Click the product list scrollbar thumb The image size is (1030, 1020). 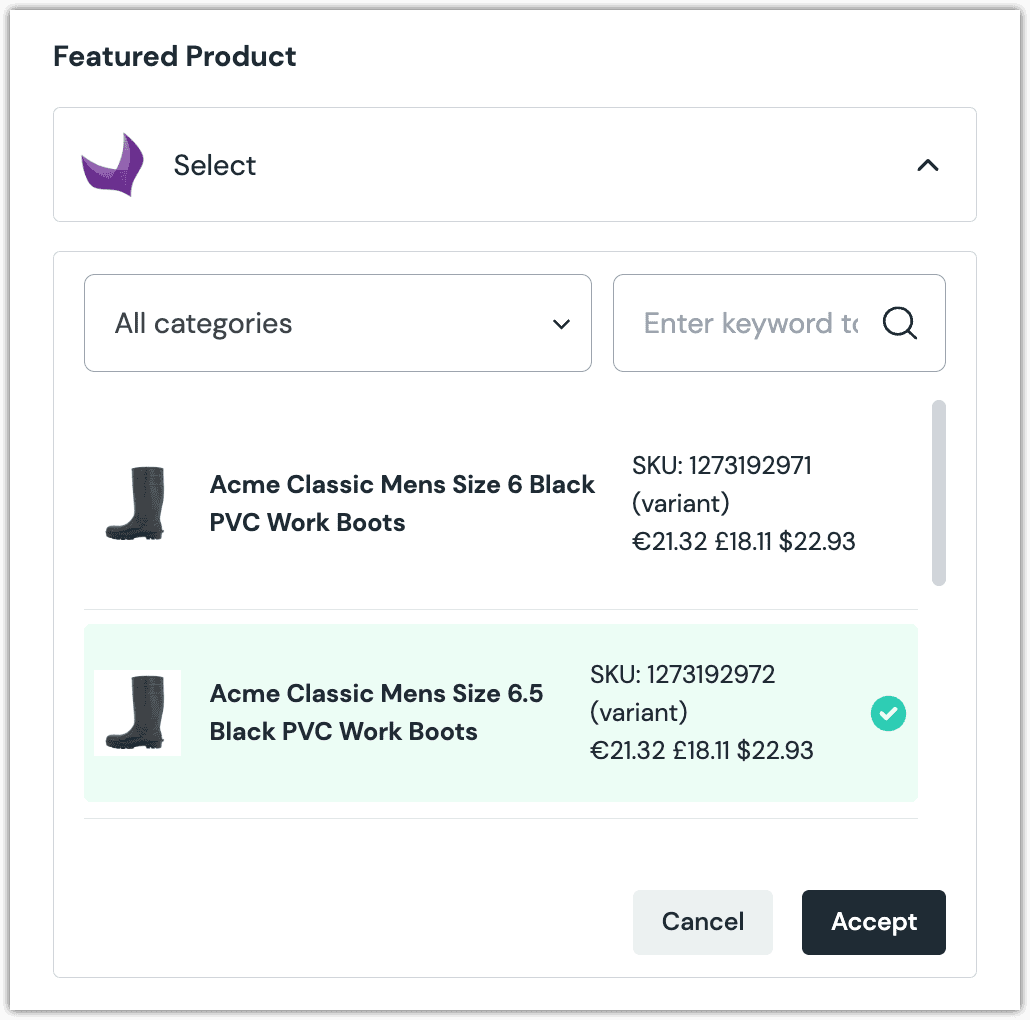coord(939,493)
